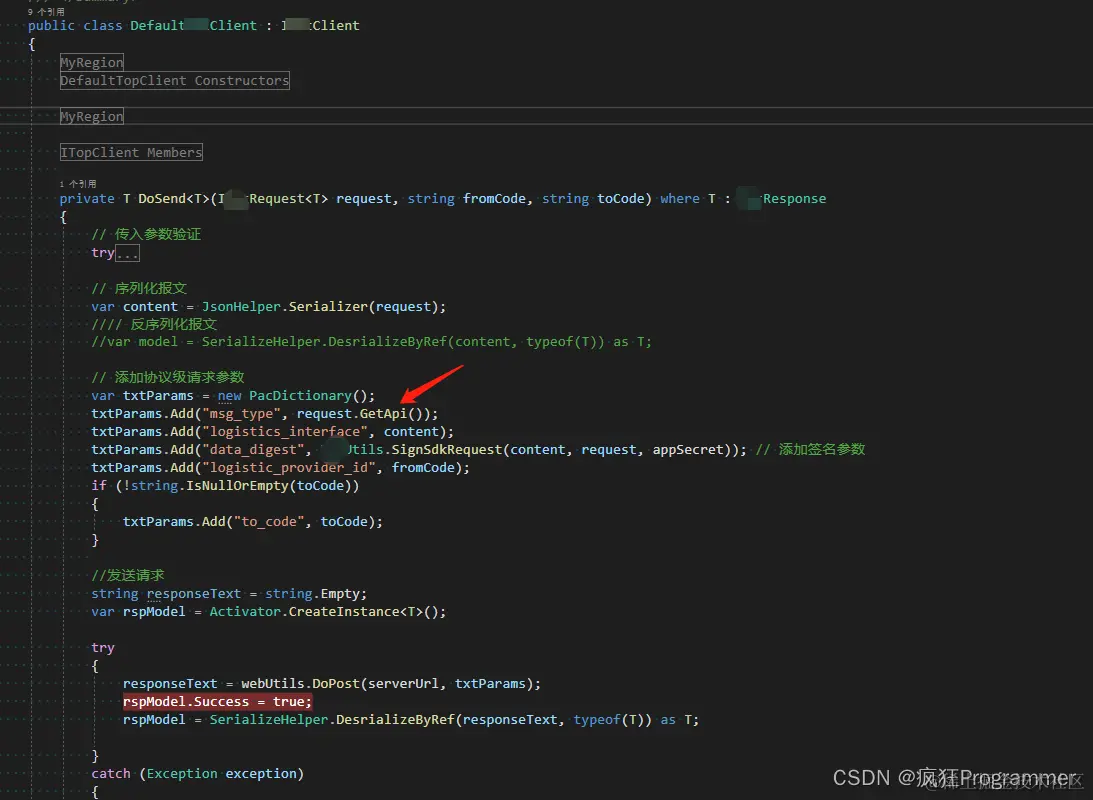Click the comment "// 添加签名参数"
This screenshot has height=800, width=1093.
tap(811, 449)
